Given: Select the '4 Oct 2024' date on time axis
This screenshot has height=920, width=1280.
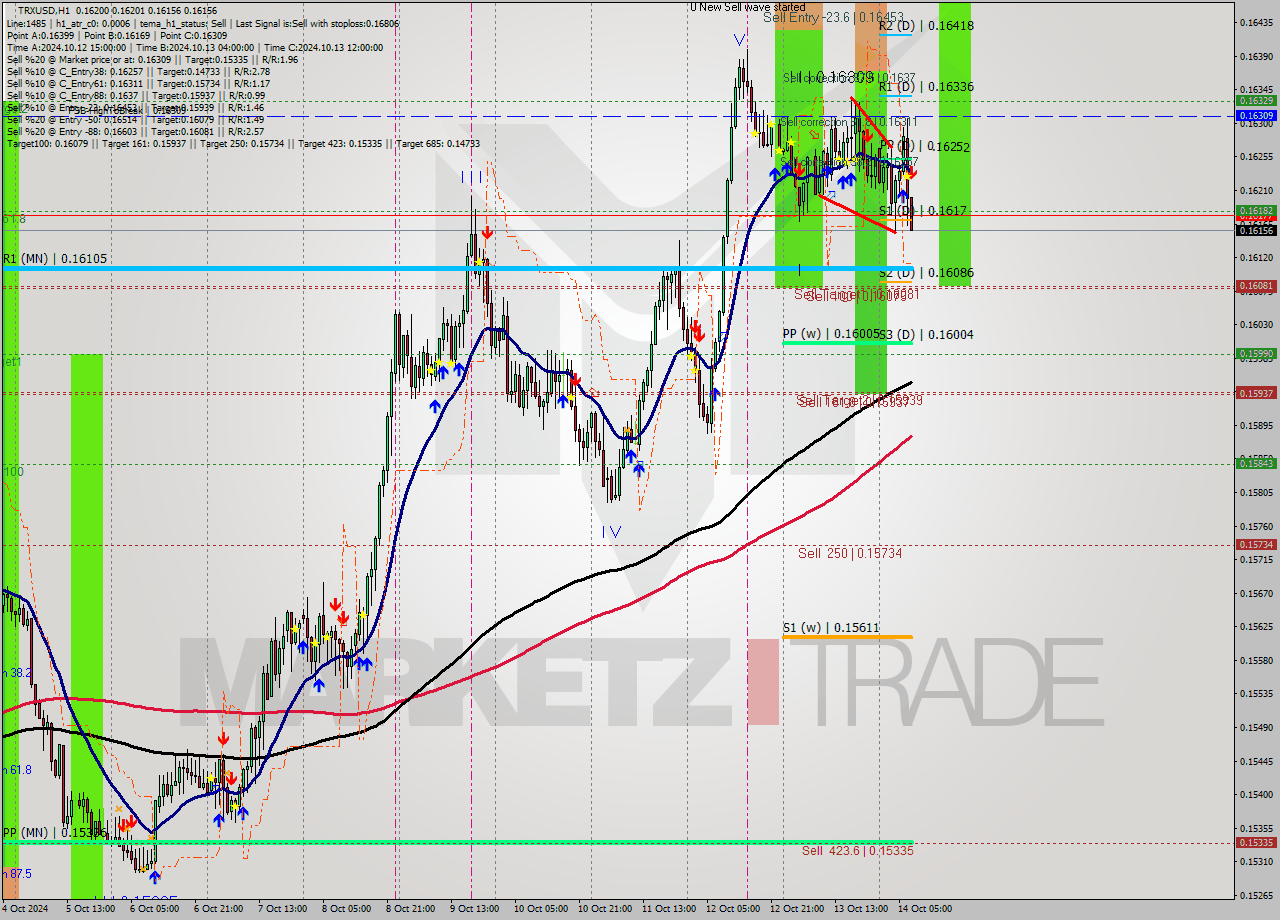Looking at the screenshot, I should pos(25,909).
